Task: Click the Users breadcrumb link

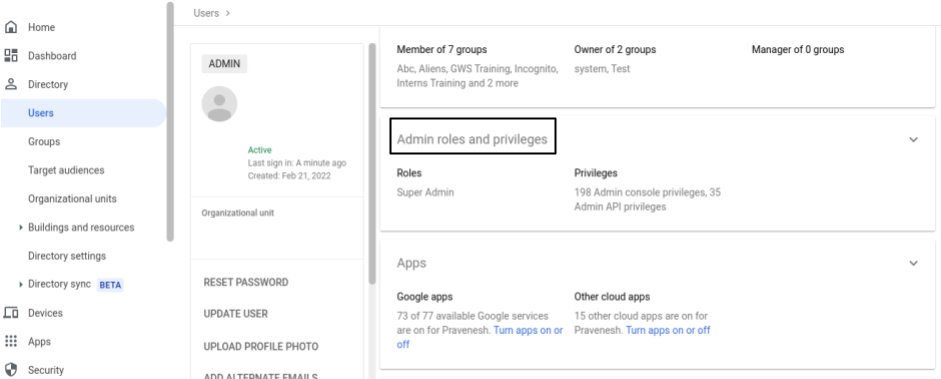Action: coord(206,13)
